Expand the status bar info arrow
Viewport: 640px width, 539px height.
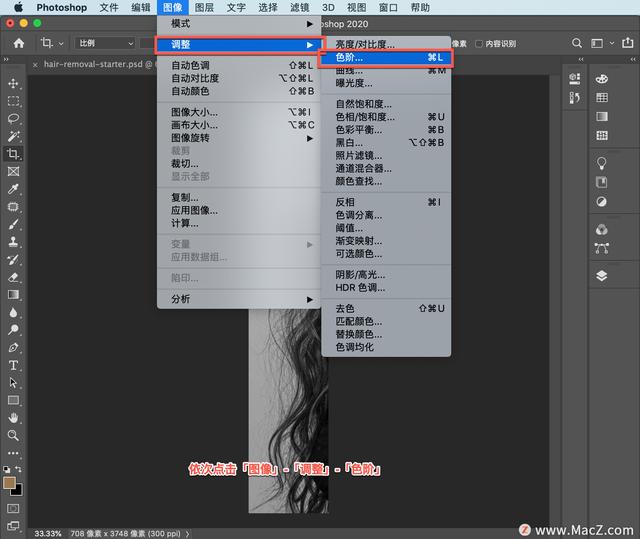point(187,533)
